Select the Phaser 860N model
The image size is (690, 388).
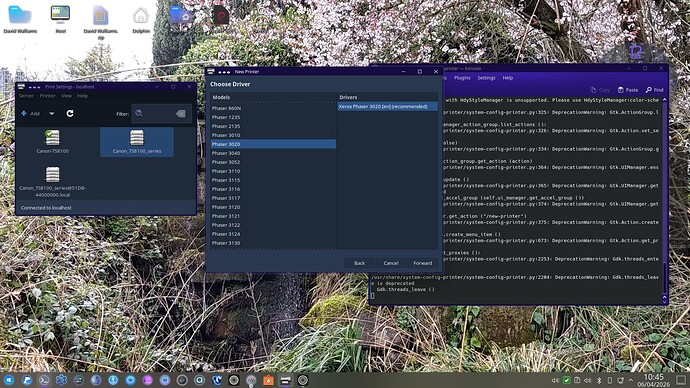pyautogui.click(x=273, y=108)
